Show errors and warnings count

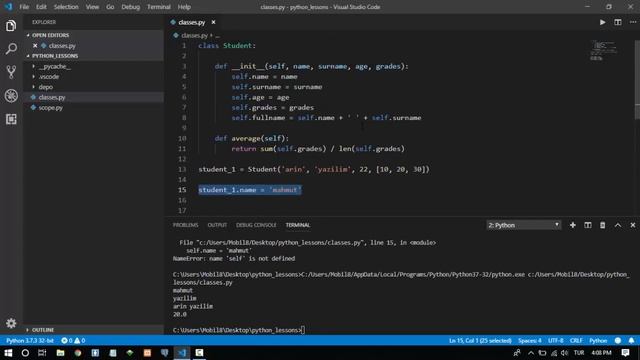pyautogui.click(x=73, y=340)
